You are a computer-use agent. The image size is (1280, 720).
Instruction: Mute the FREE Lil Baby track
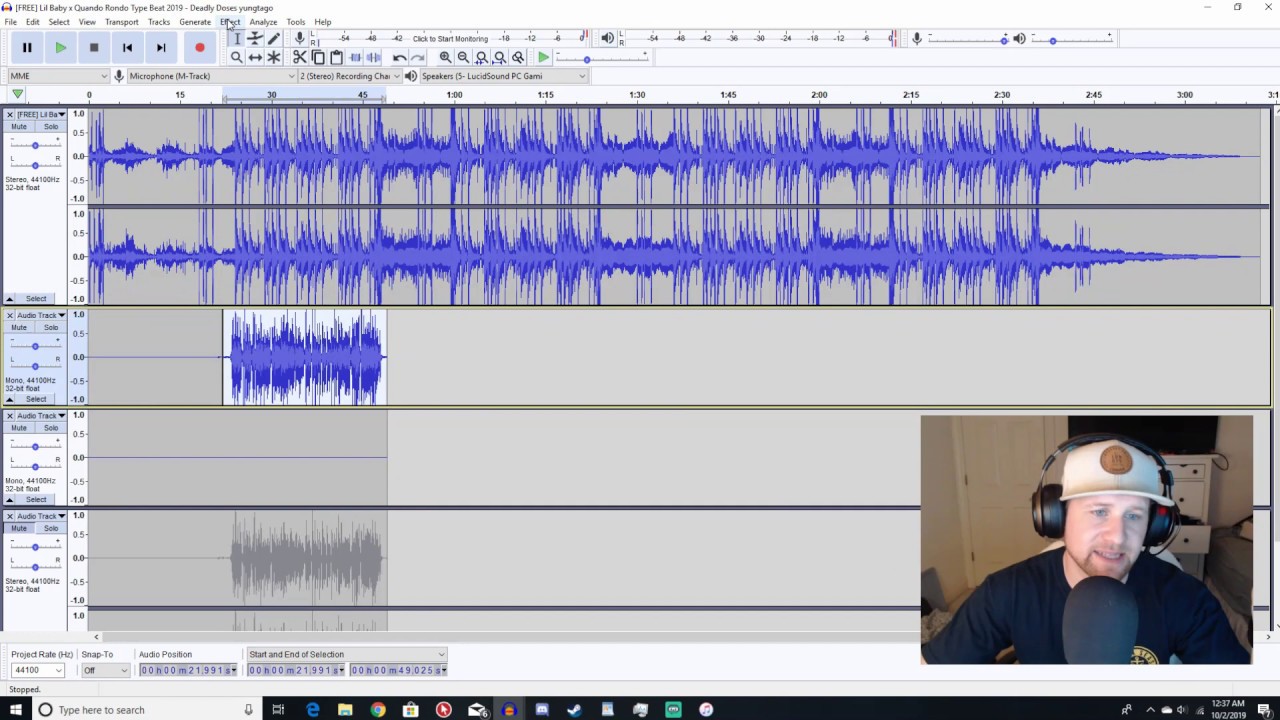pos(19,127)
